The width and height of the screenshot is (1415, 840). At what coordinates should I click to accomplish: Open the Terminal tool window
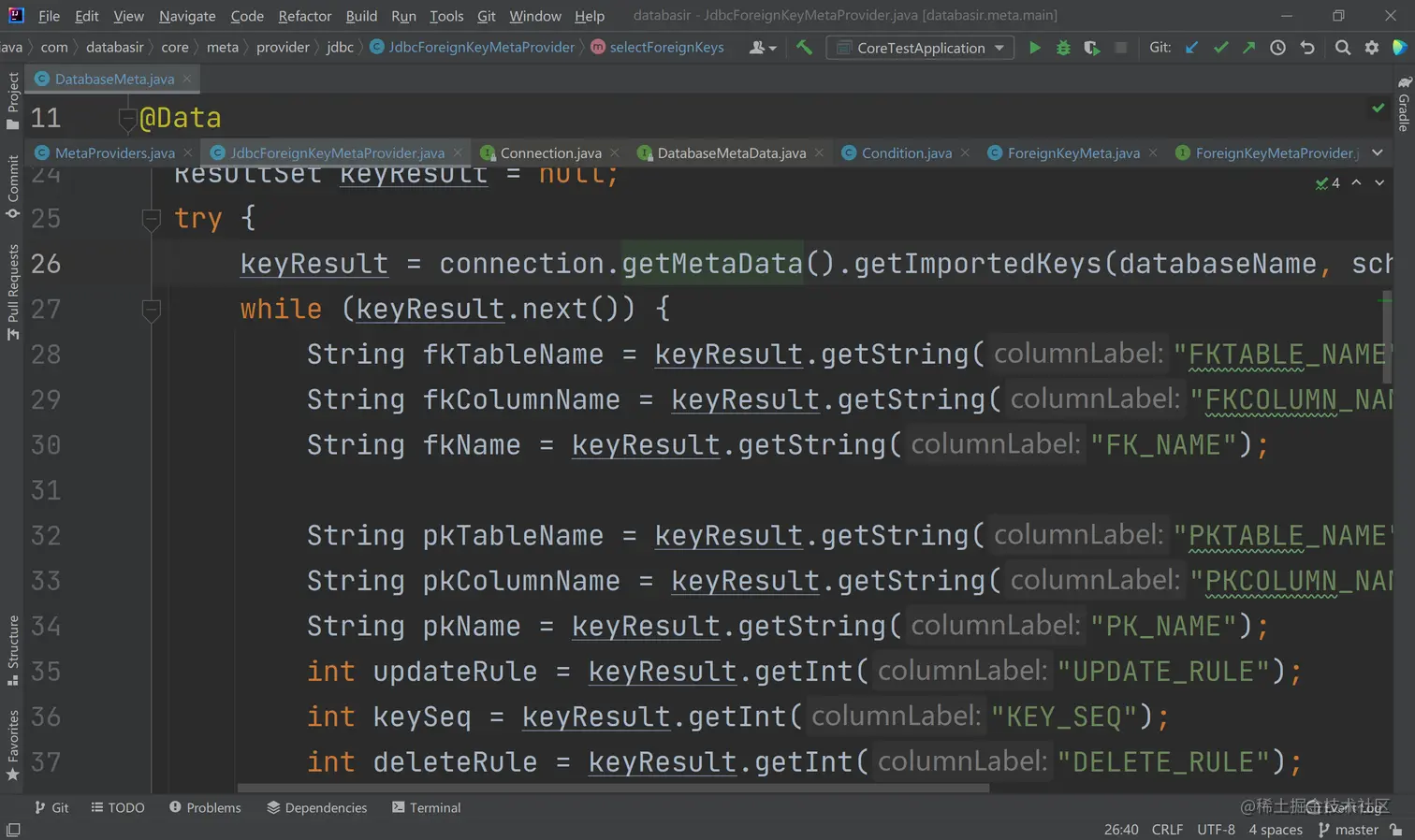(426, 807)
